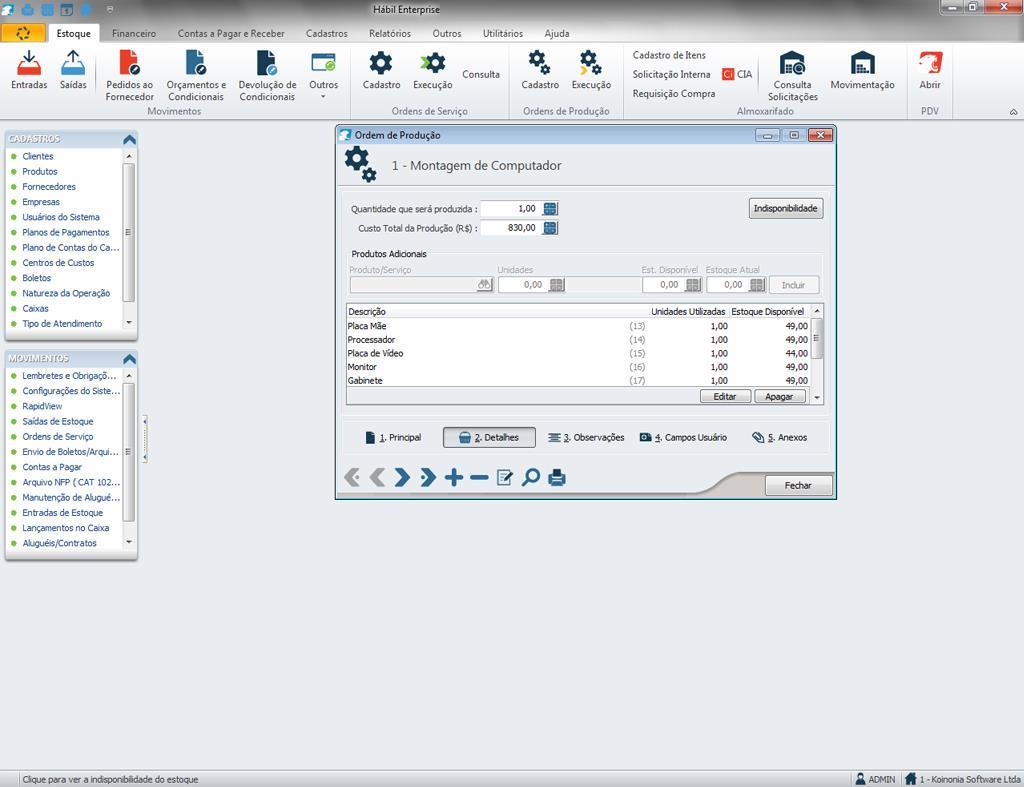The height and width of the screenshot is (787, 1024).
Task: Open Ordens de Produção Execução
Action: coord(591,70)
